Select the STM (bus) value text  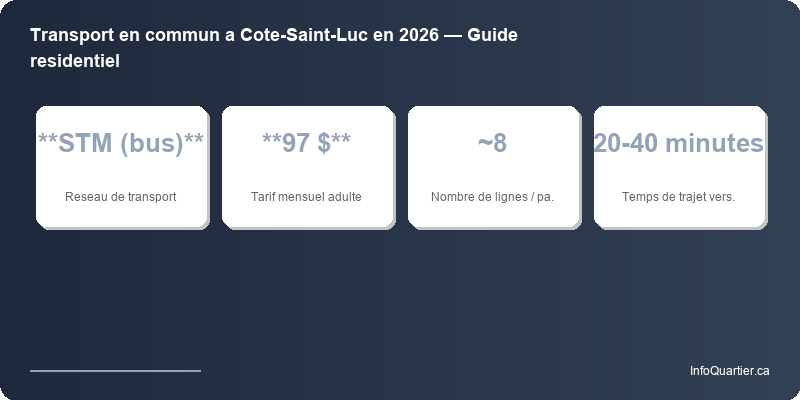[x=121, y=144]
